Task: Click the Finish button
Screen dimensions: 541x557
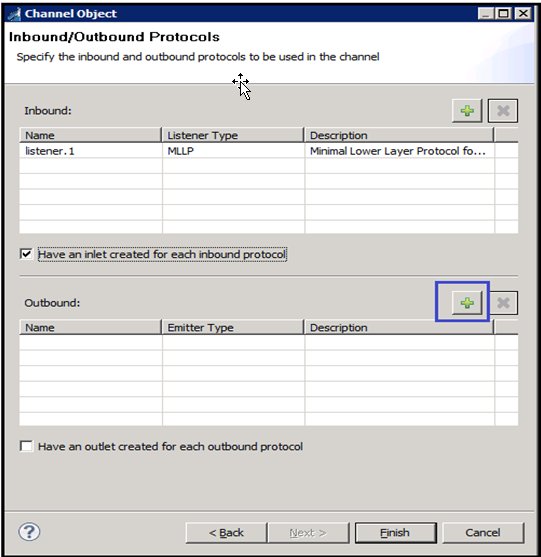Action: (395, 532)
